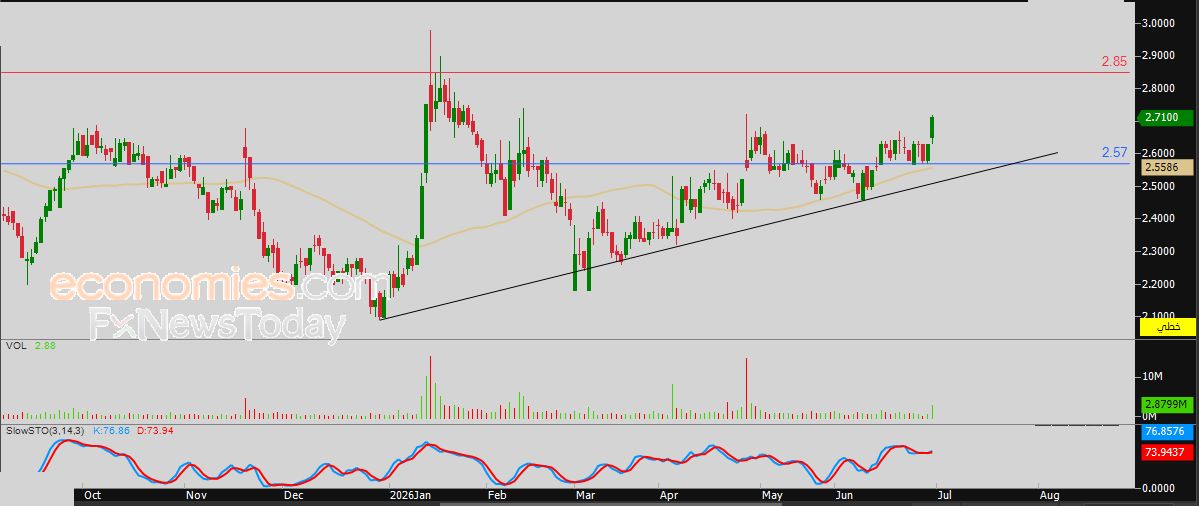The height and width of the screenshot is (506, 1199).
Task: Click the red 2.85 resistance level label
Action: pyautogui.click(x=1114, y=62)
